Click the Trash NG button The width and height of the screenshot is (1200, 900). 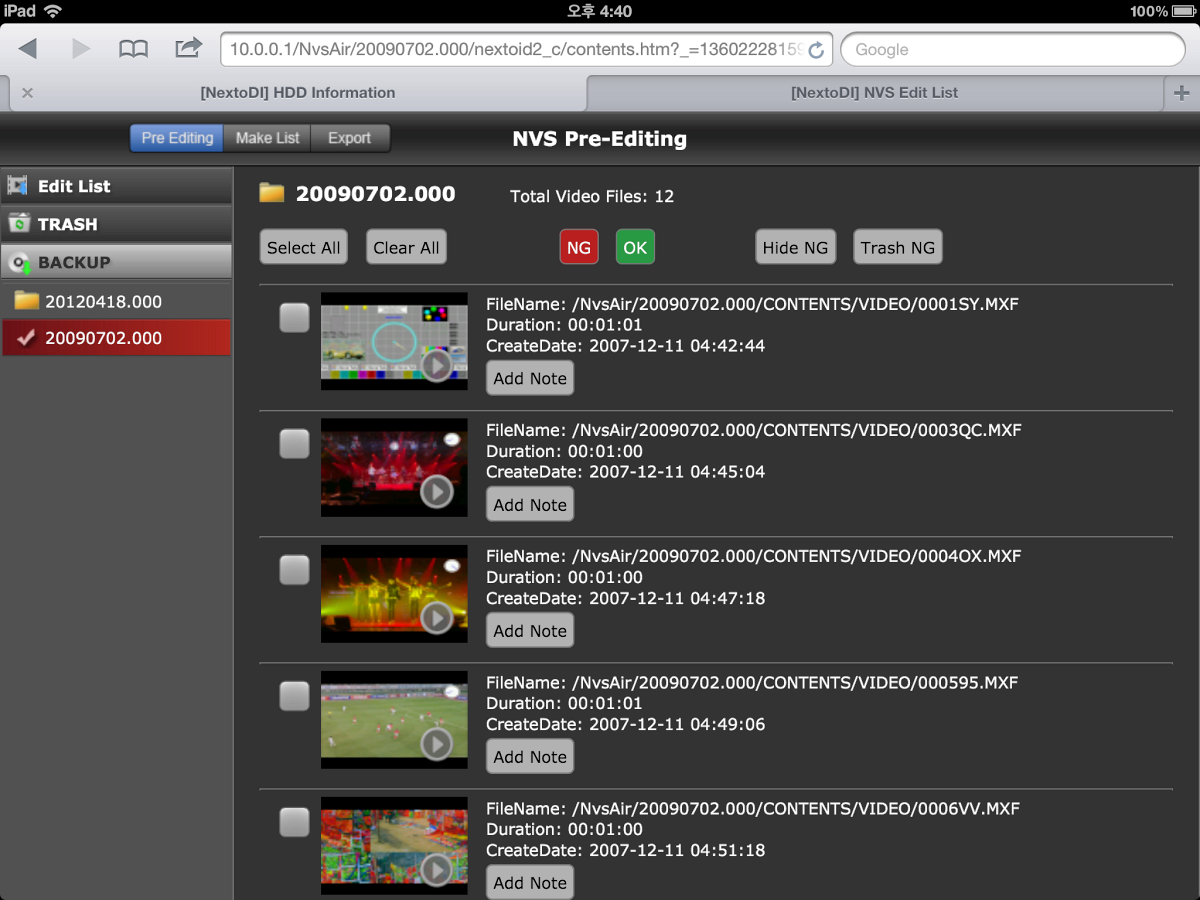[x=897, y=248]
